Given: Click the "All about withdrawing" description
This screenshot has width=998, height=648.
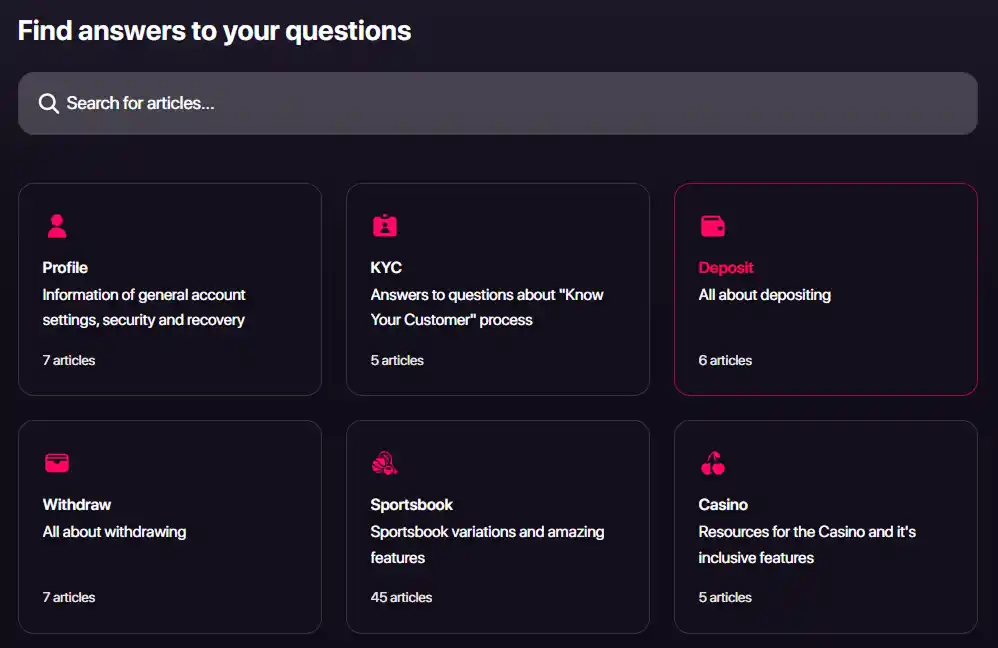Looking at the screenshot, I should 115,532.
